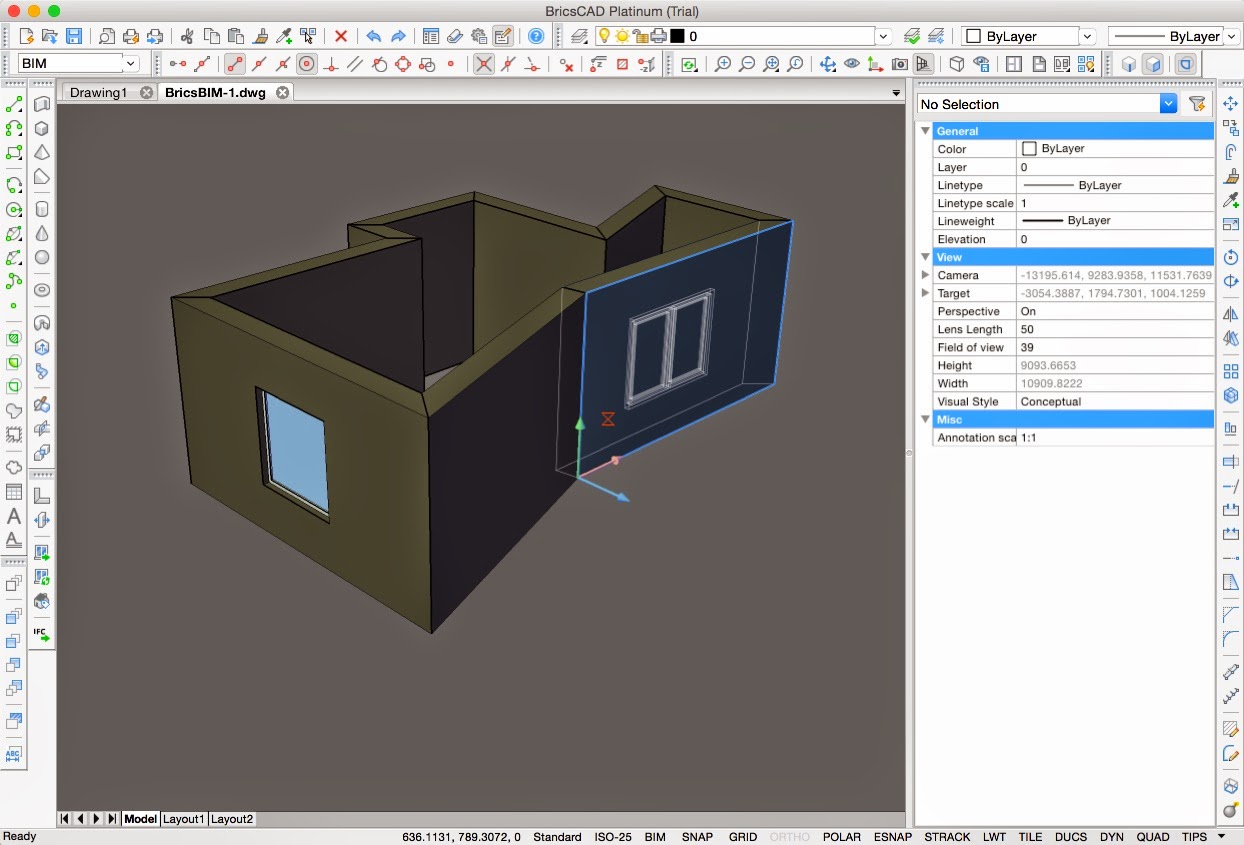The height and width of the screenshot is (845, 1244).
Task: Click the quick select funnel icon
Action: [1197, 104]
